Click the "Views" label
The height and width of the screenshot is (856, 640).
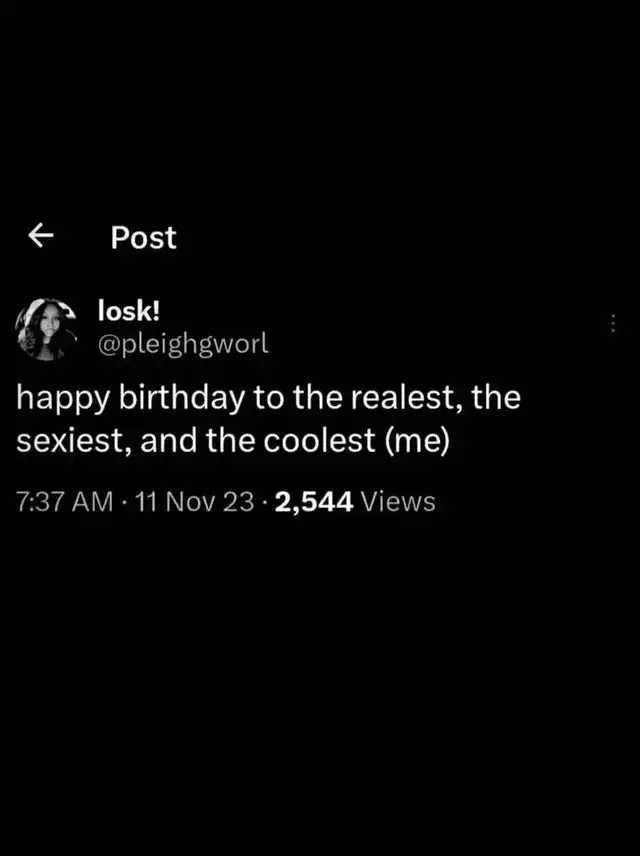point(397,501)
